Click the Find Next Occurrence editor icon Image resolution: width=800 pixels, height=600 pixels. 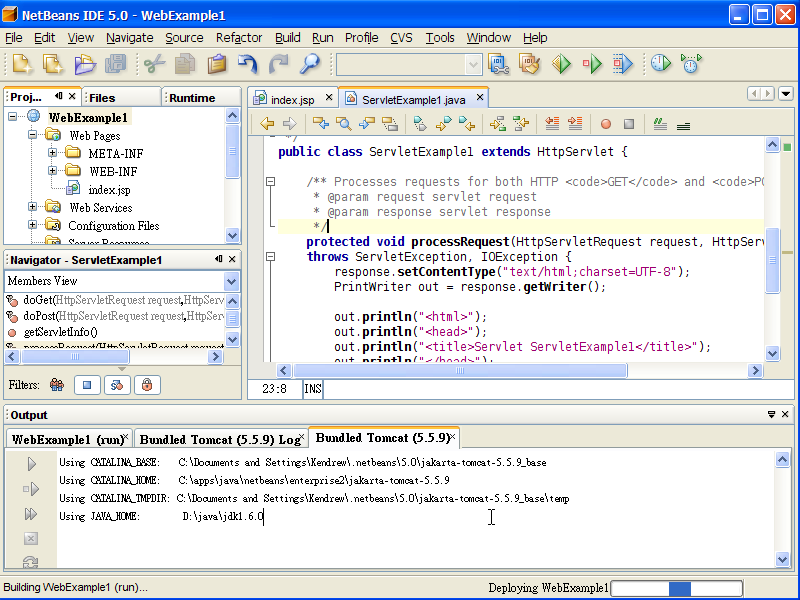coord(367,123)
